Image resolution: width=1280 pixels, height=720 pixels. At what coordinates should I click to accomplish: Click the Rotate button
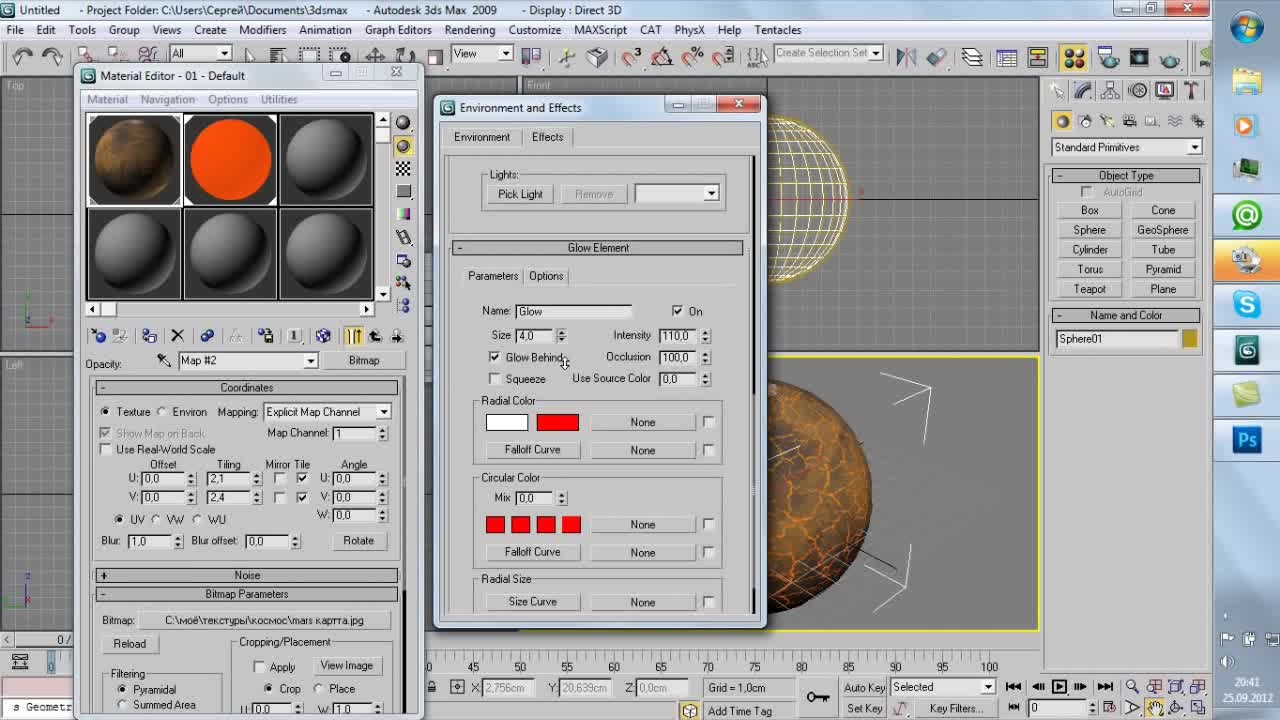point(358,541)
